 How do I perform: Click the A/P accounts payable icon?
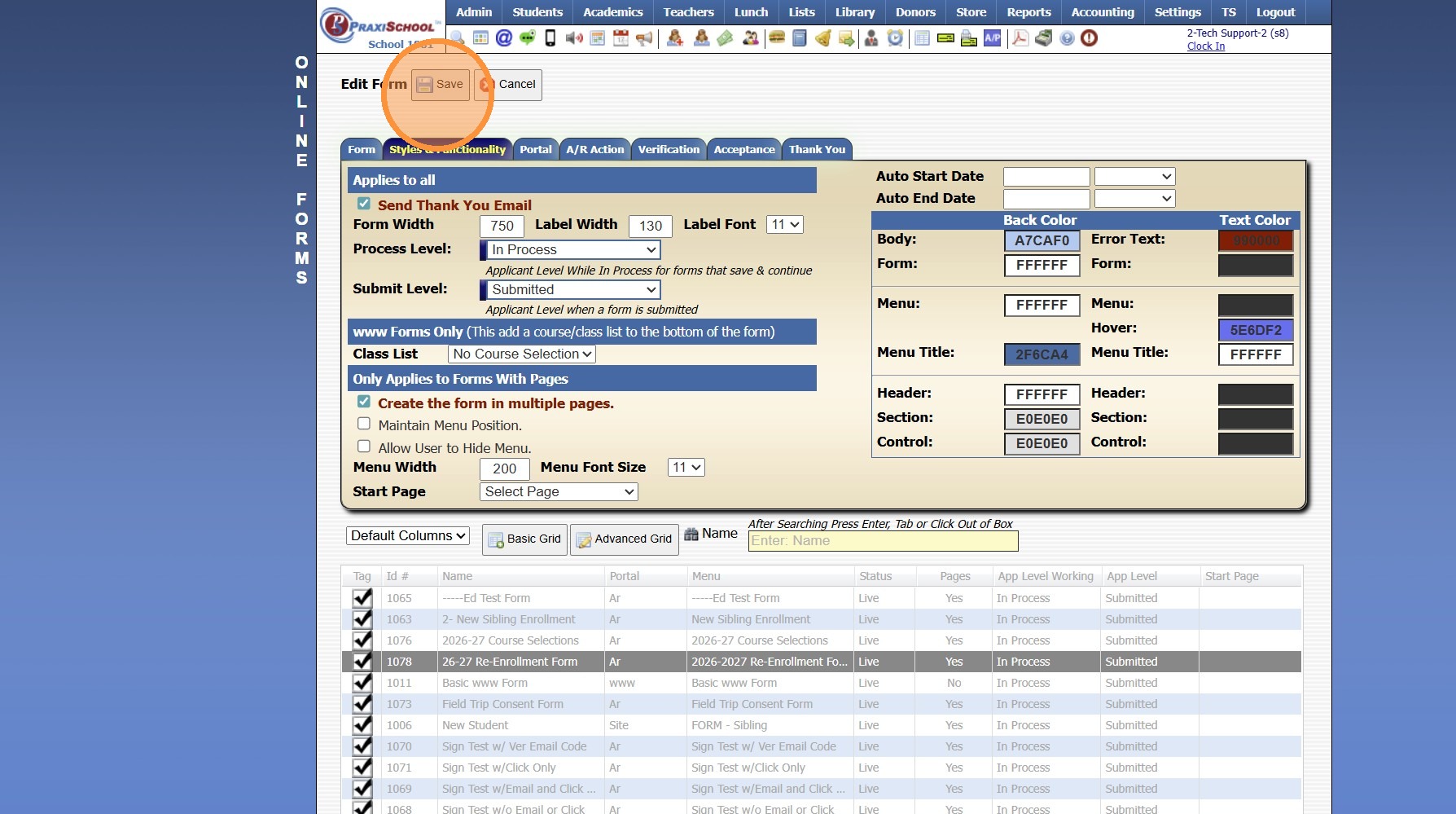[993, 37]
